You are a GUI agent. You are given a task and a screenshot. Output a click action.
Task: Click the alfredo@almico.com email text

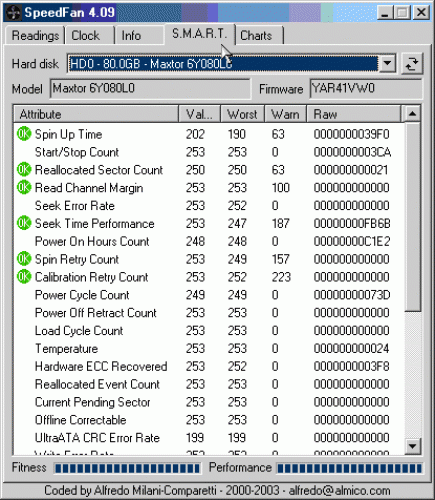click(339, 491)
